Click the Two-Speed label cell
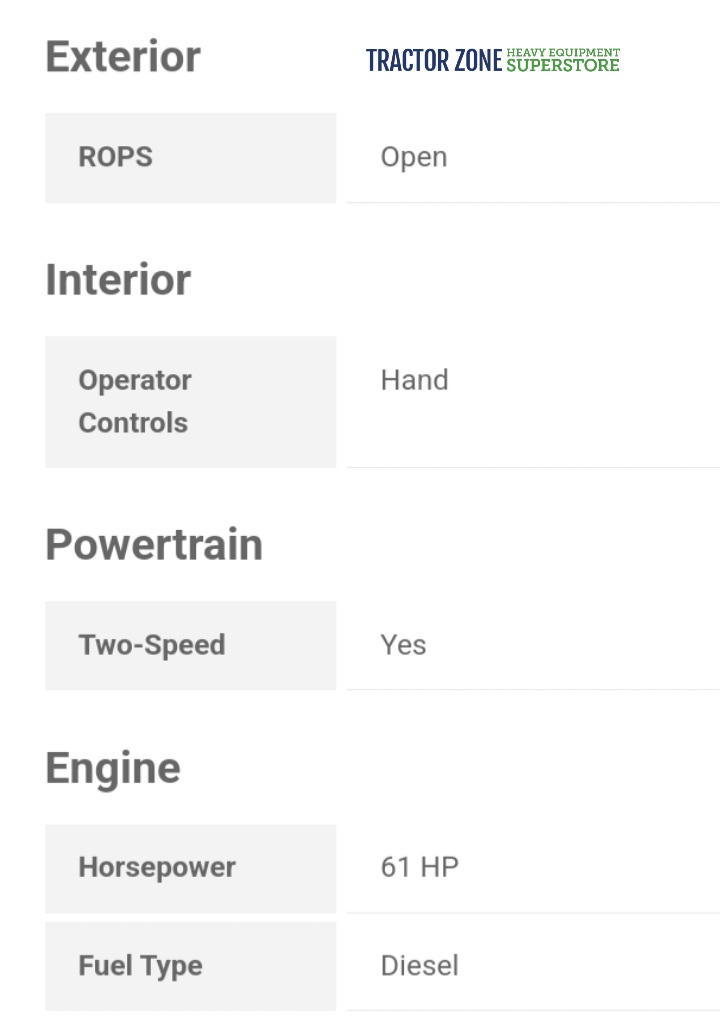Screen dimensions: 720x1036 point(190,645)
